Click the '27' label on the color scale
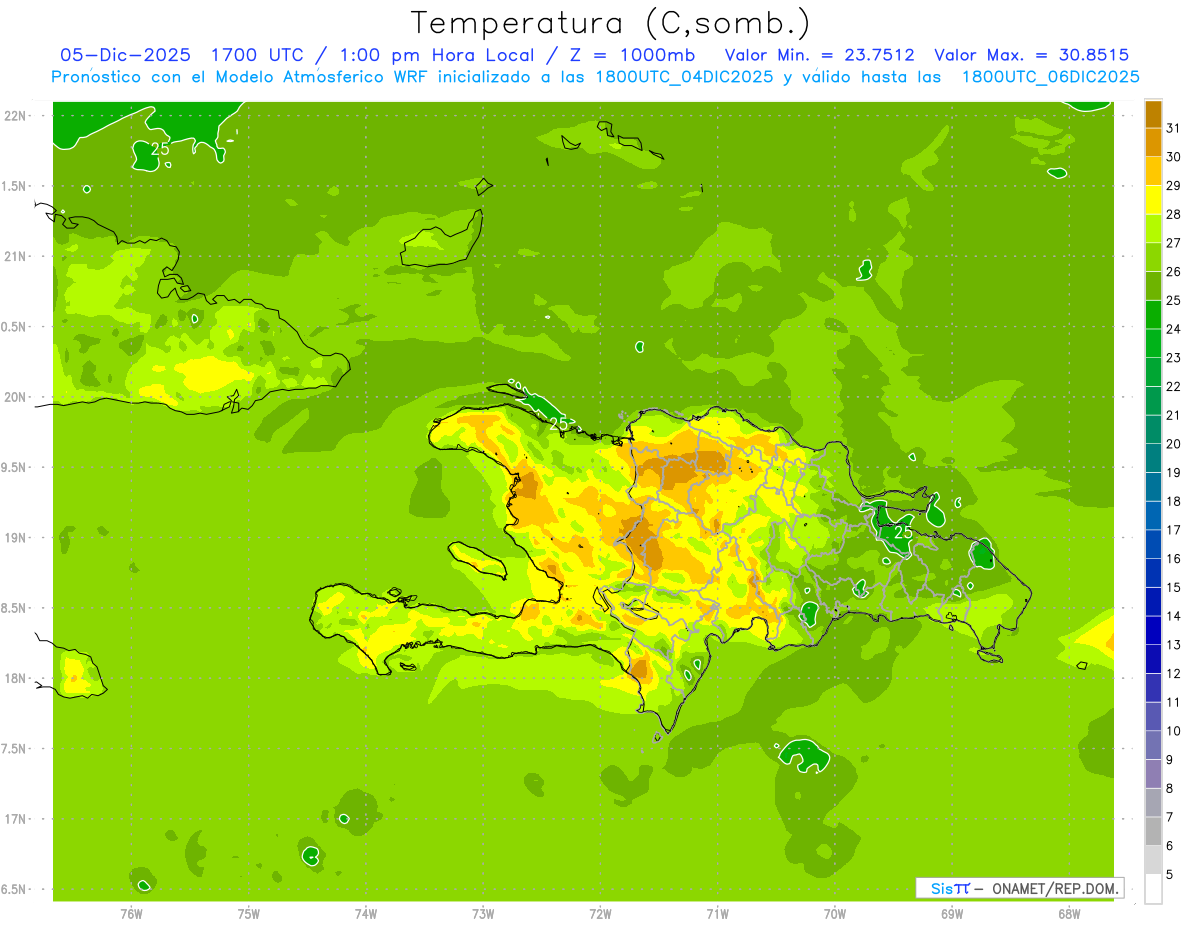Image resolution: width=1200 pixels, height=927 pixels. click(1175, 243)
